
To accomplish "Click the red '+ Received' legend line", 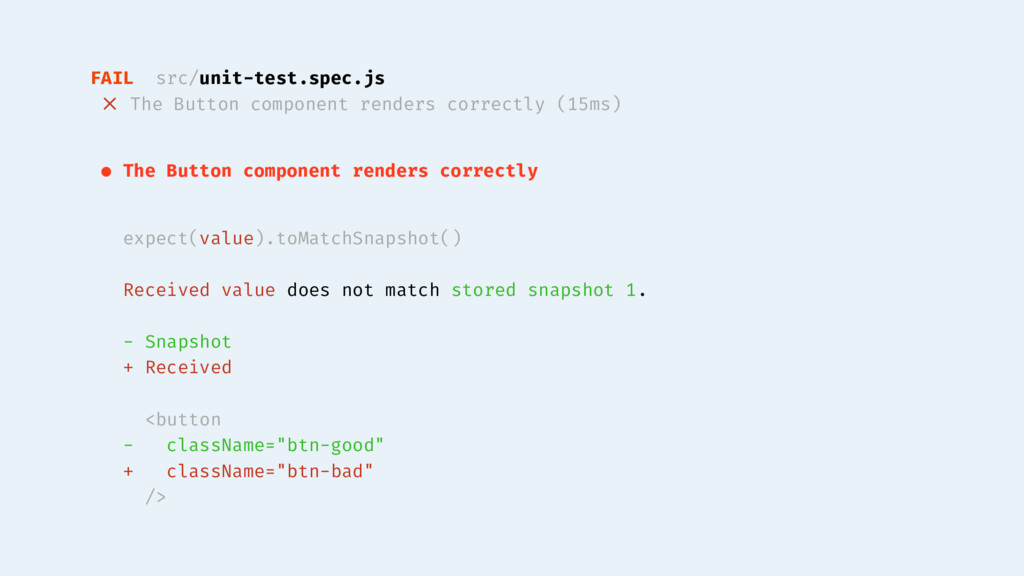I will 178,368.
